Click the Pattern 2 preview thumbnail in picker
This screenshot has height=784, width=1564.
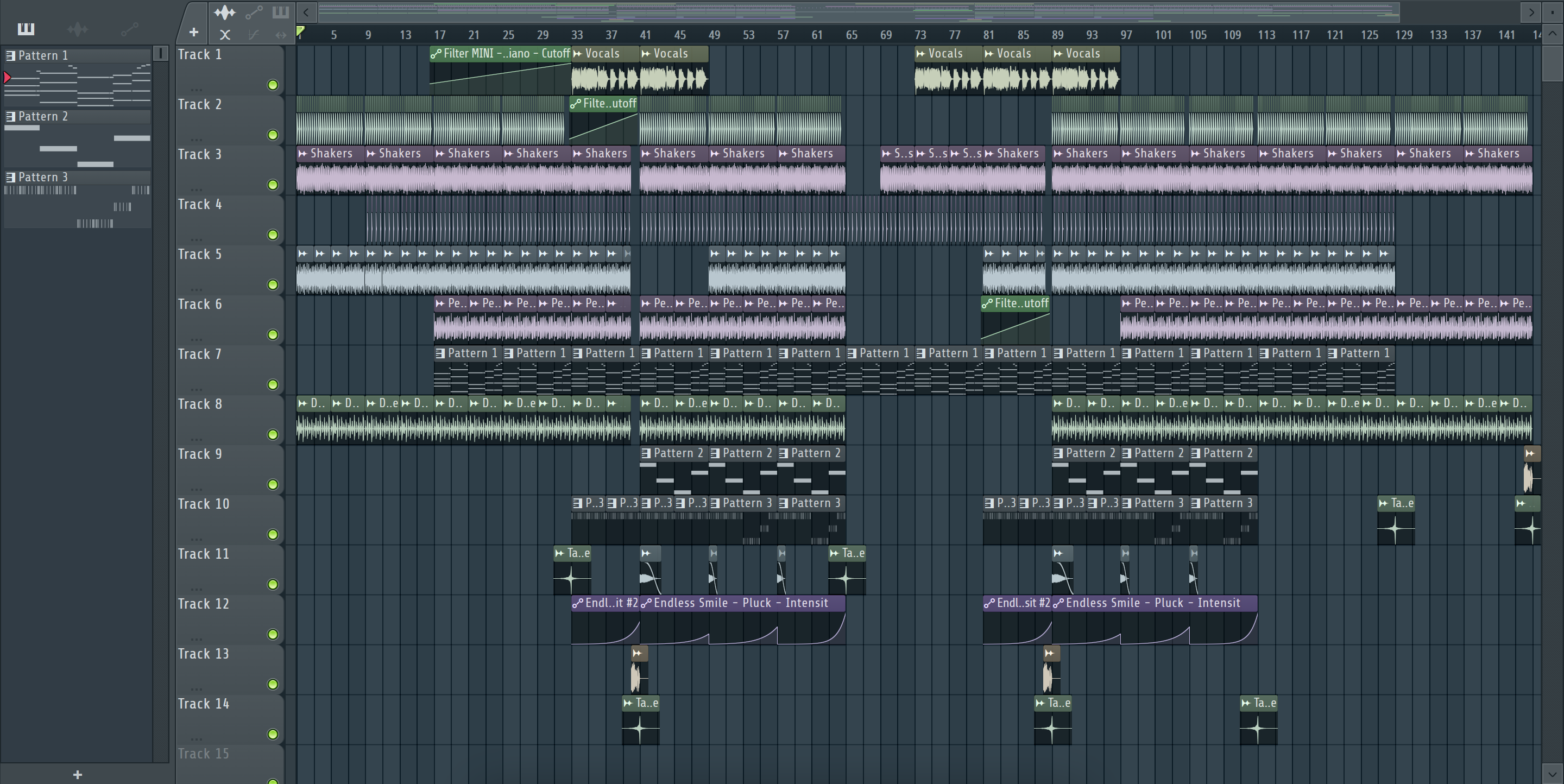point(78,146)
